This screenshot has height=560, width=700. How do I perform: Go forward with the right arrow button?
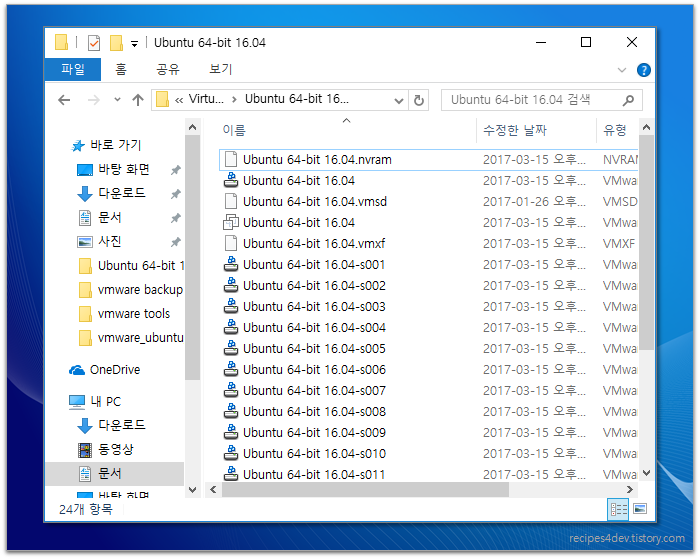pos(94,100)
